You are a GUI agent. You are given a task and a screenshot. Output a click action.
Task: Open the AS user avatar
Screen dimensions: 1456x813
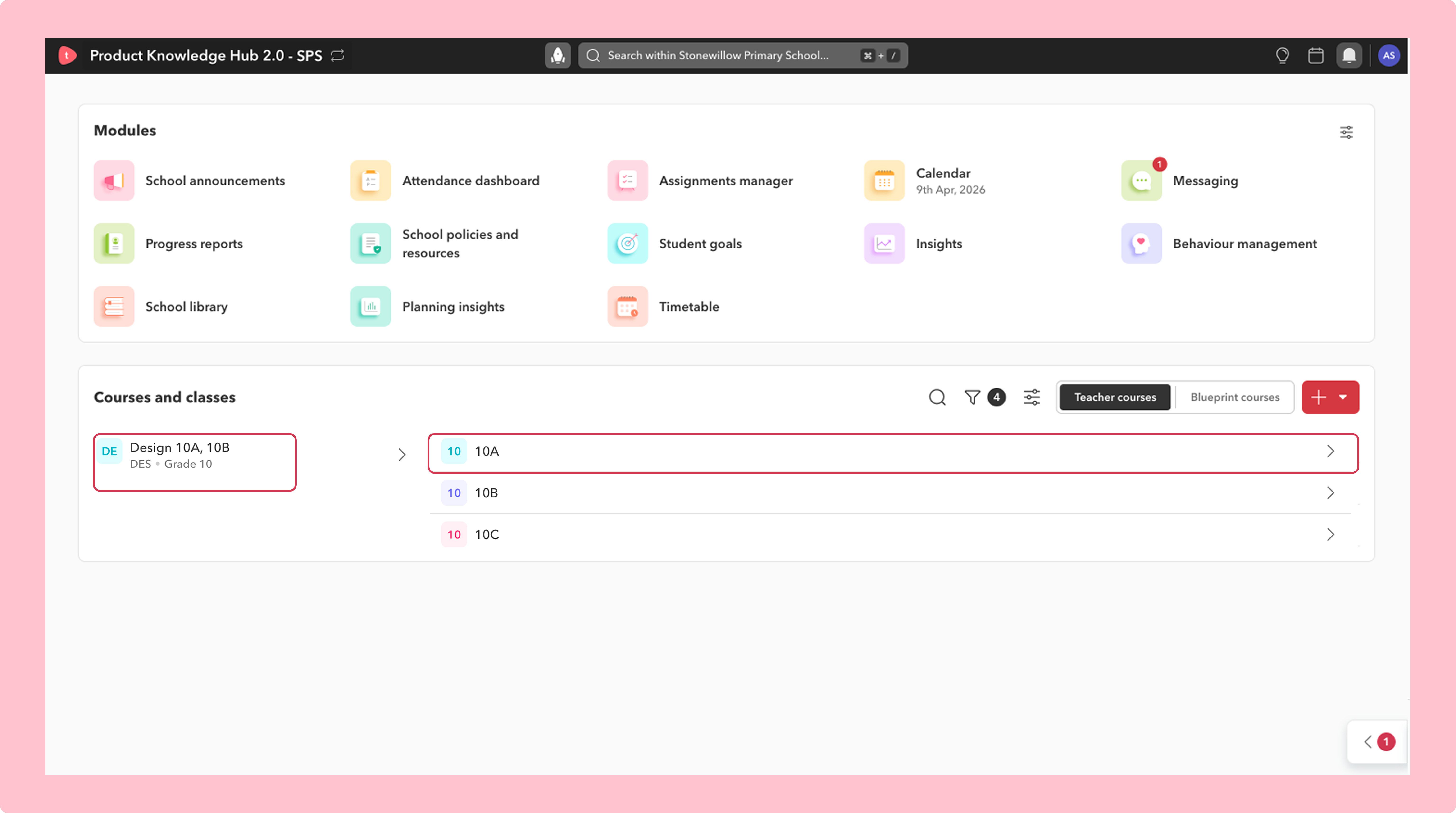coord(1389,55)
